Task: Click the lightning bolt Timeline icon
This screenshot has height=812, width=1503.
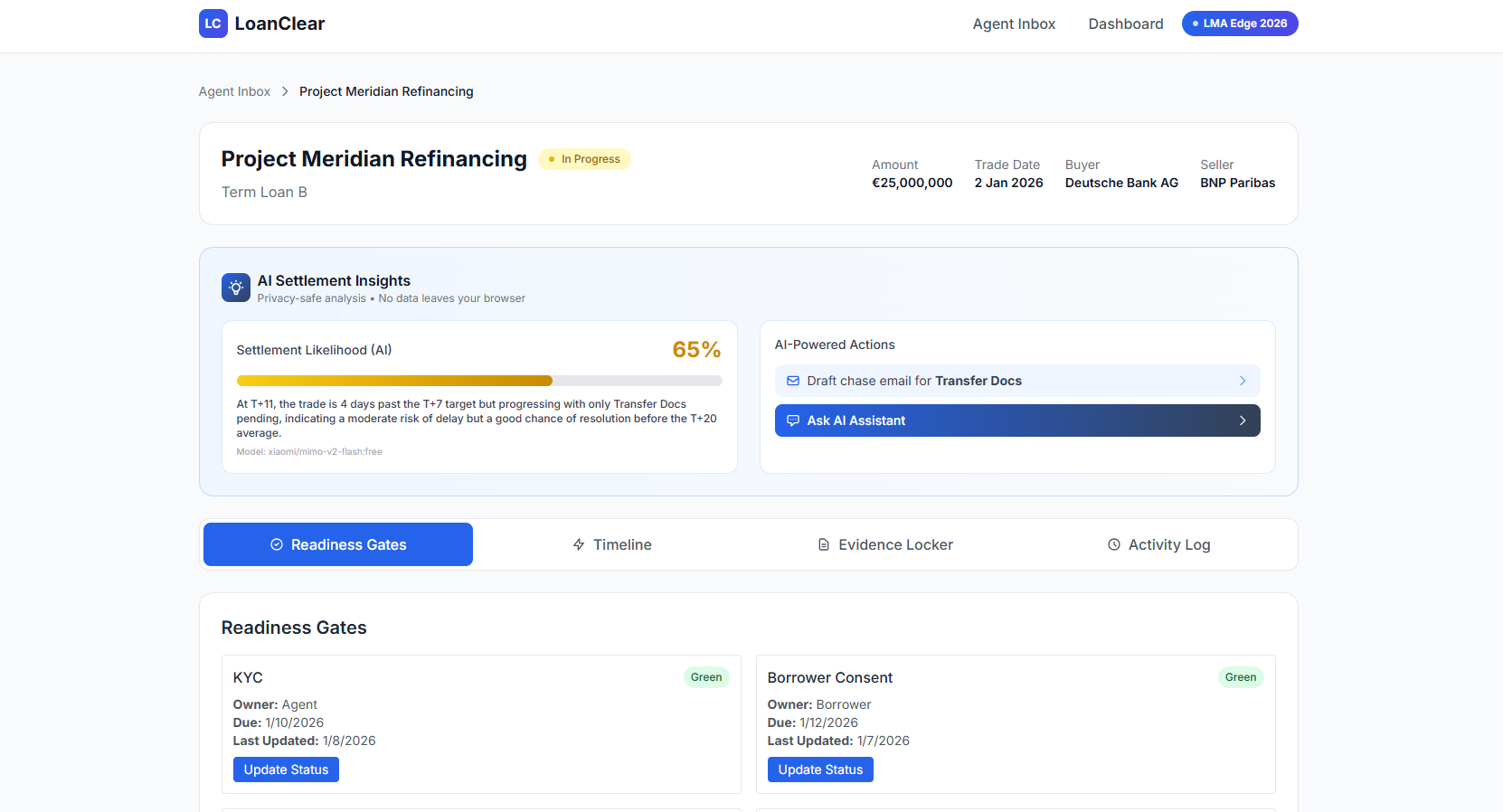Action: click(579, 544)
